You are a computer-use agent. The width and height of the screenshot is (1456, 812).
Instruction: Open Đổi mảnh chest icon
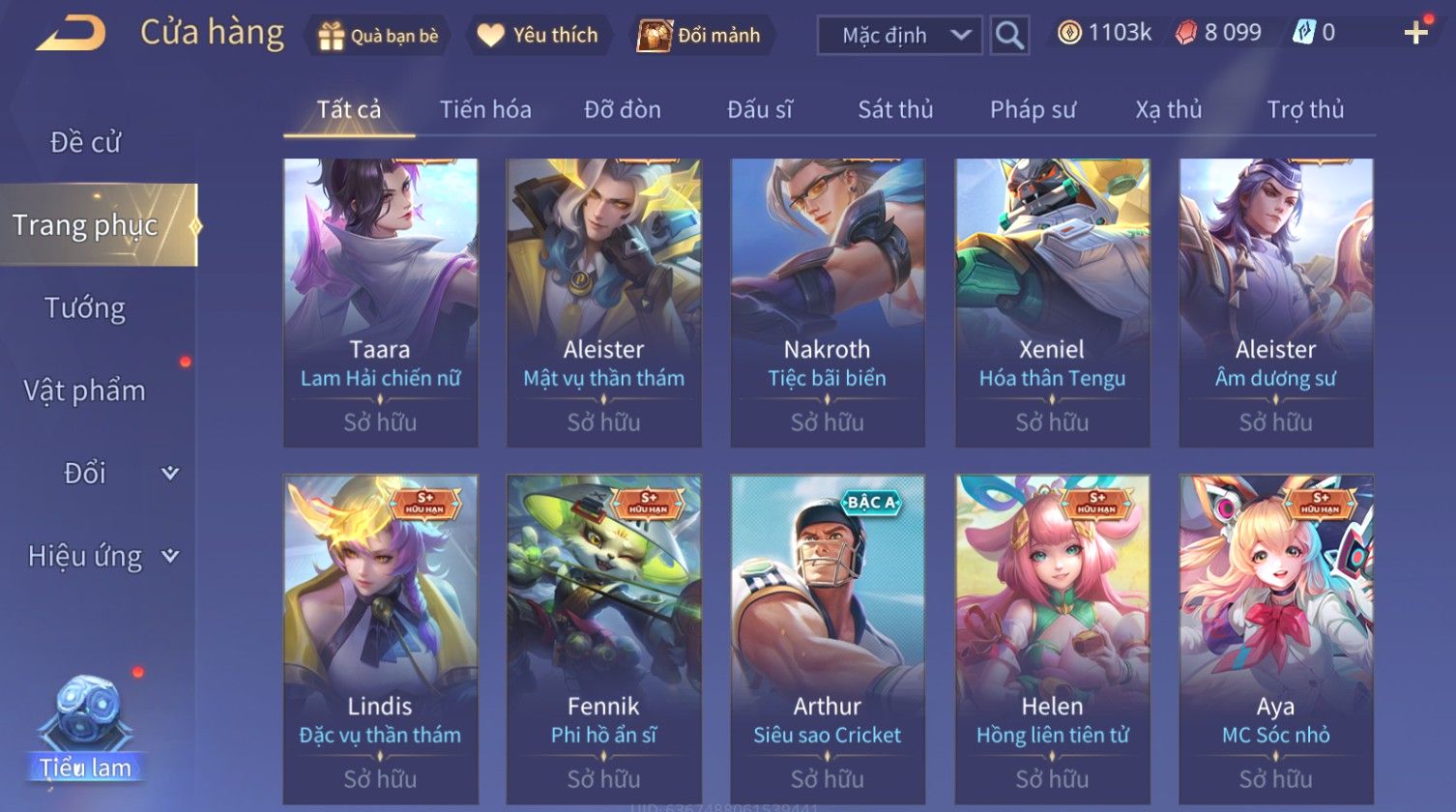point(655,36)
